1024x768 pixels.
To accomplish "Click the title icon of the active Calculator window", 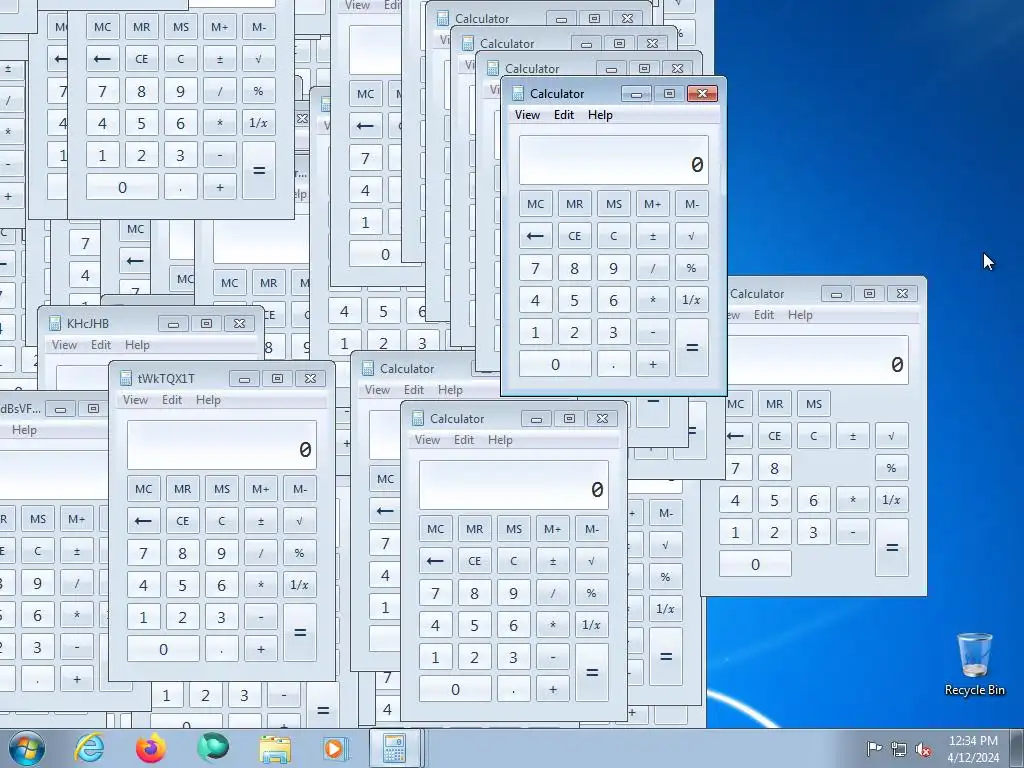I will click(518, 93).
